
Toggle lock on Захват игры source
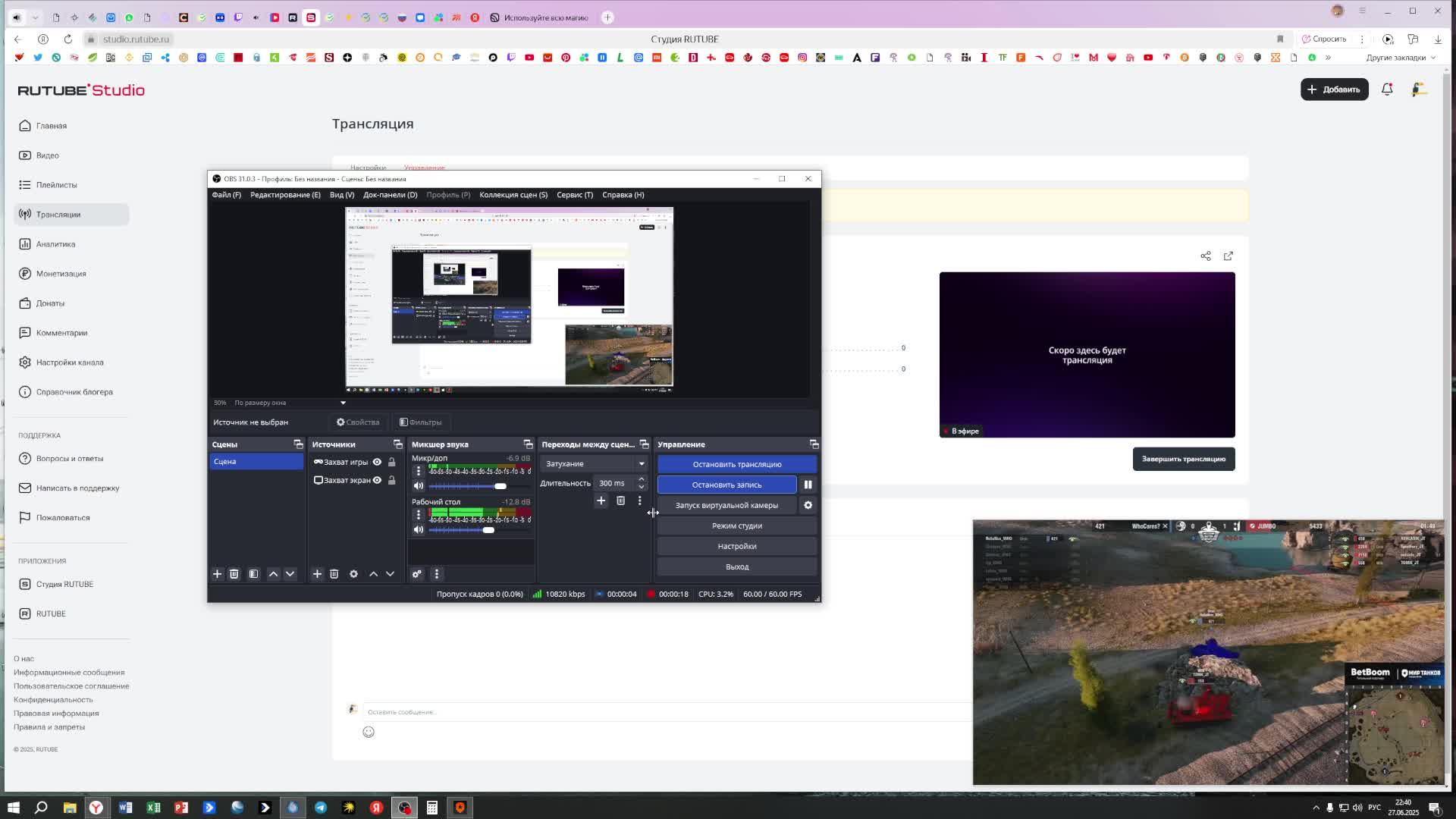point(392,462)
